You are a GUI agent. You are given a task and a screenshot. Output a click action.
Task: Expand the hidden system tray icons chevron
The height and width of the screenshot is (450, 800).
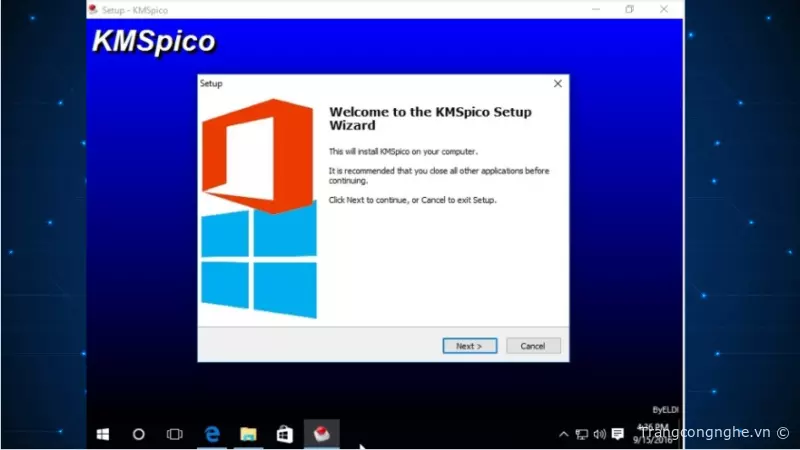[x=564, y=434]
